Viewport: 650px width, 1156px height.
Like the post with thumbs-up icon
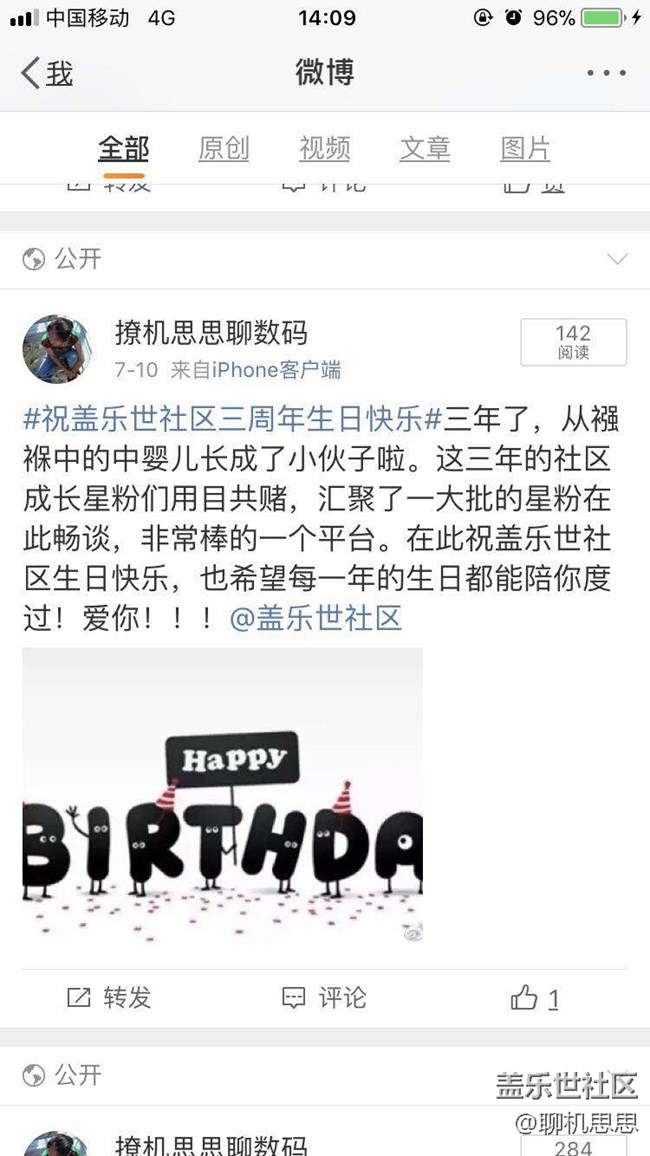click(x=524, y=998)
